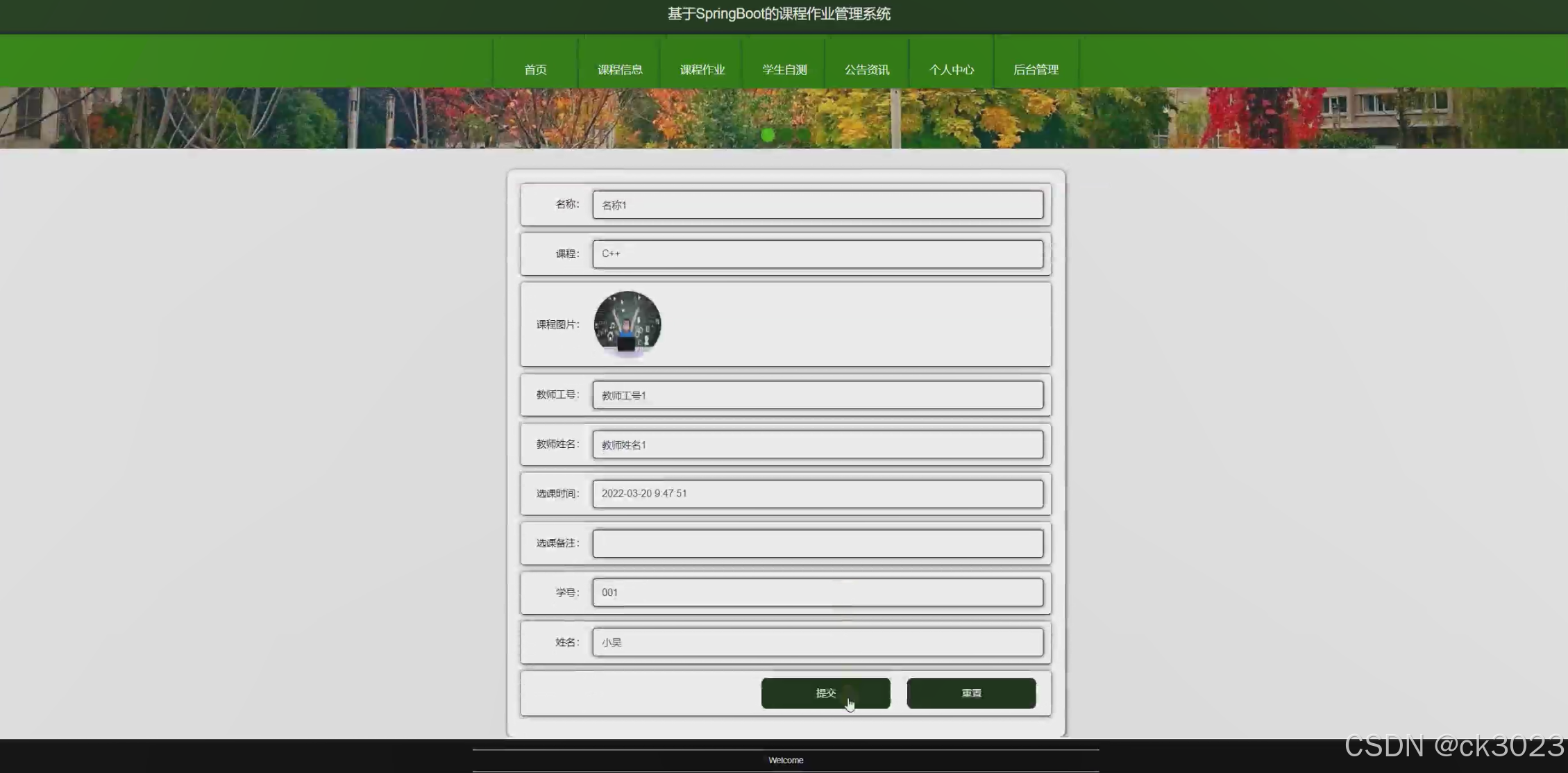Click the 提交 submit button
The width and height of the screenshot is (1568, 773).
click(x=825, y=693)
